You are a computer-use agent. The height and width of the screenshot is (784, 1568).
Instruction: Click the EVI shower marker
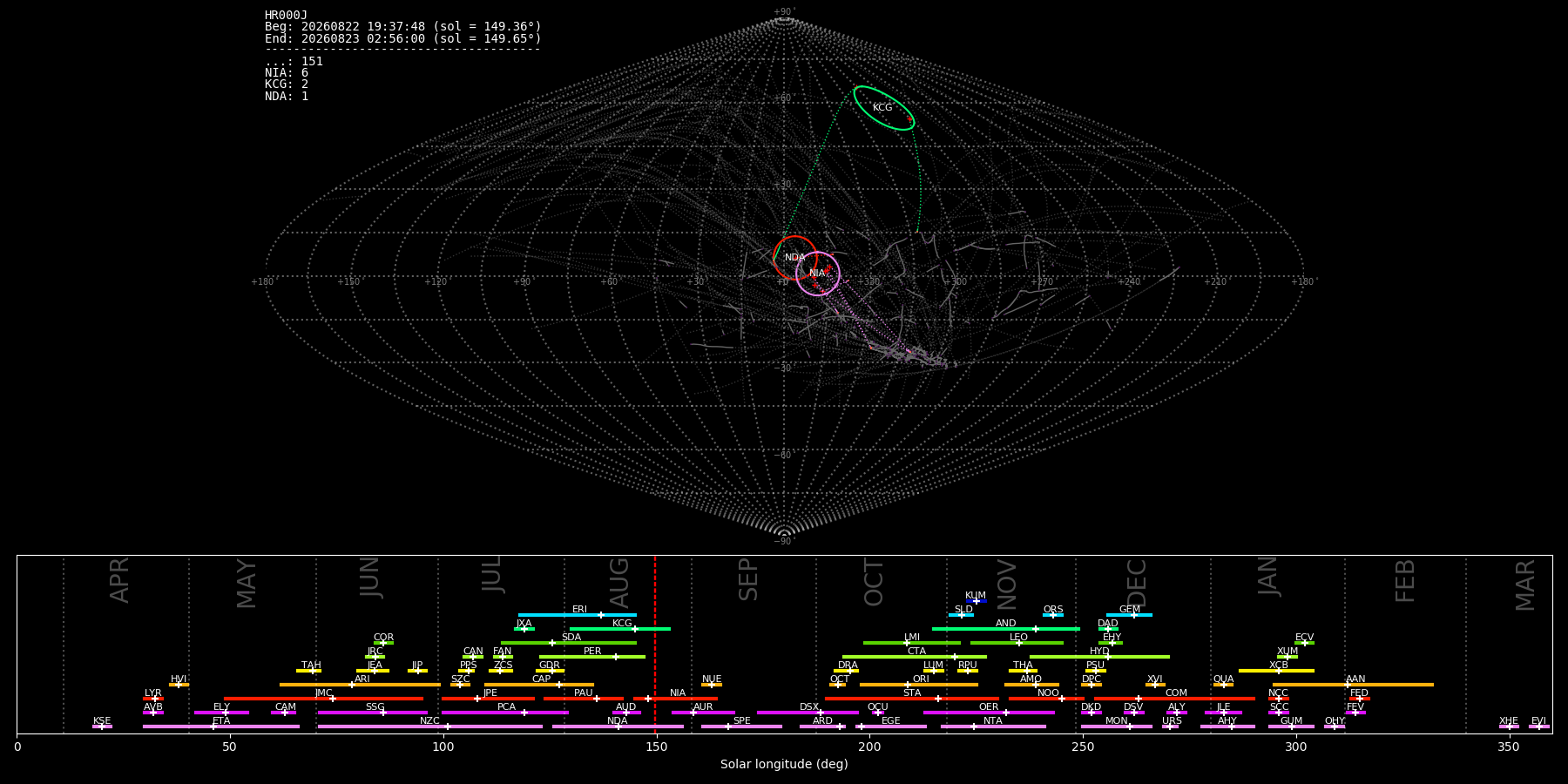click(x=1539, y=727)
